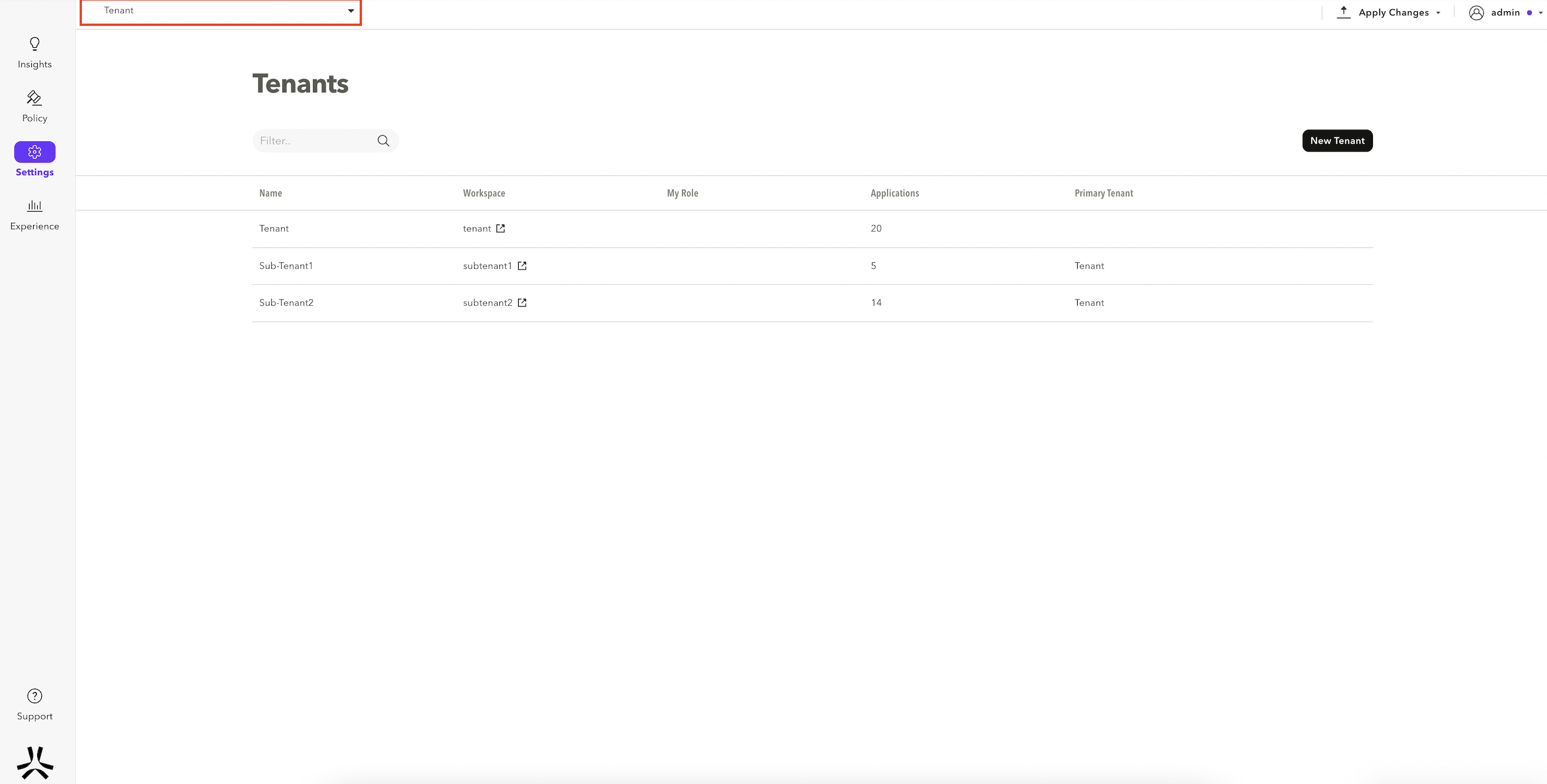
Task: Click the admin user avatar icon
Action: tap(1476, 12)
